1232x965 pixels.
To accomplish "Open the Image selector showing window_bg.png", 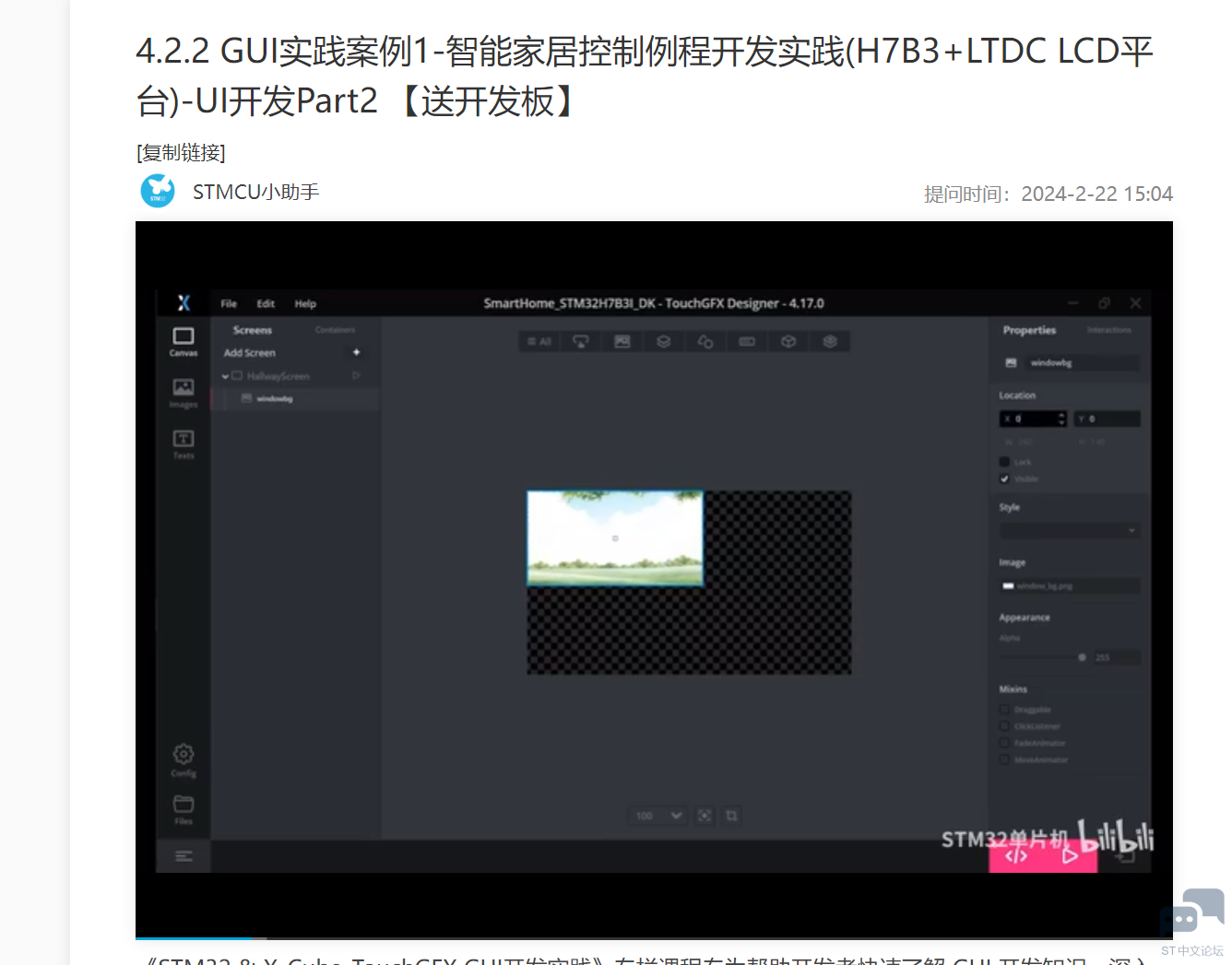I will [1070, 586].
